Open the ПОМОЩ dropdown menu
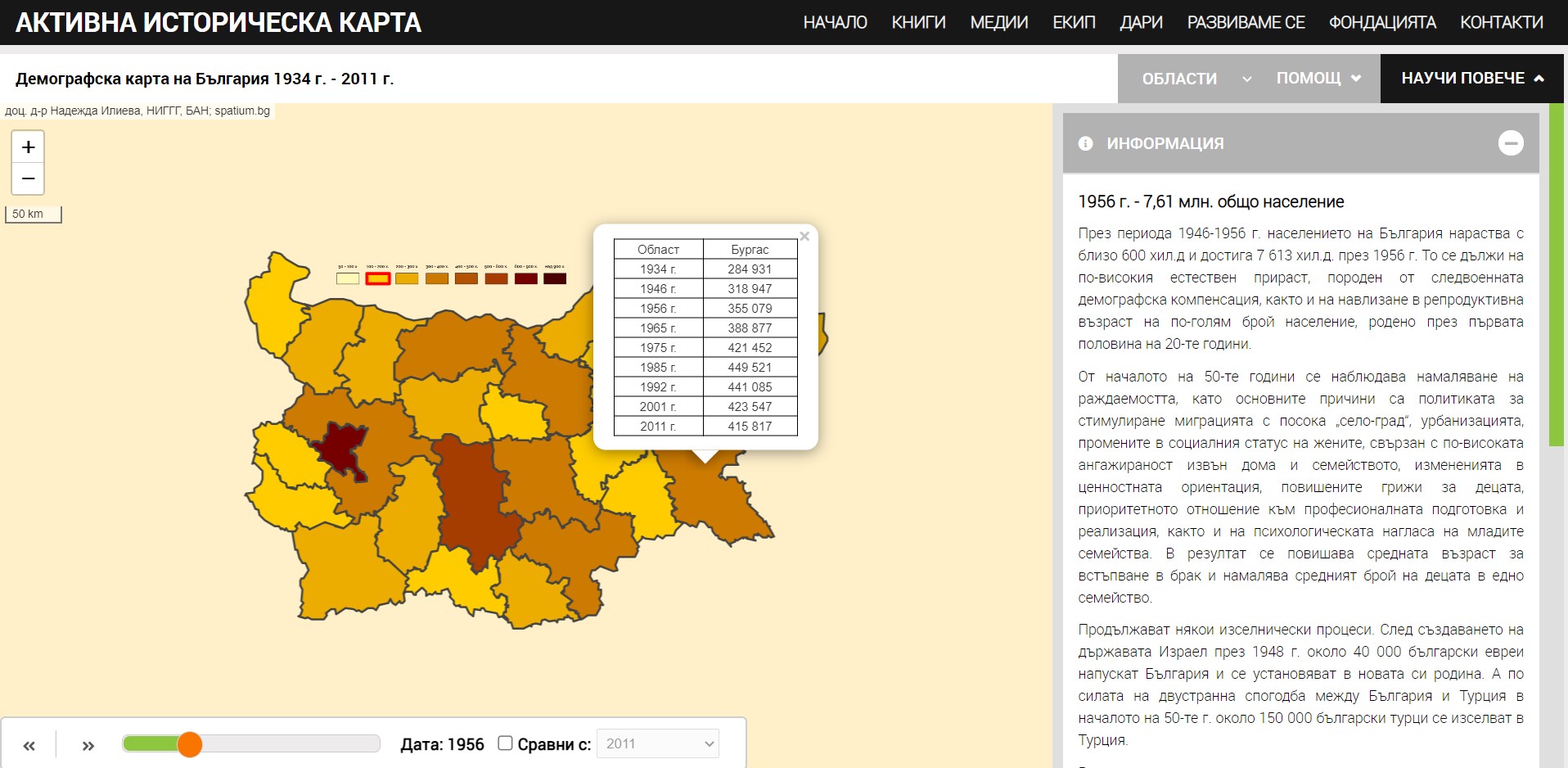This screenshot has height=768, width=1568. (x=1318, y=79)
